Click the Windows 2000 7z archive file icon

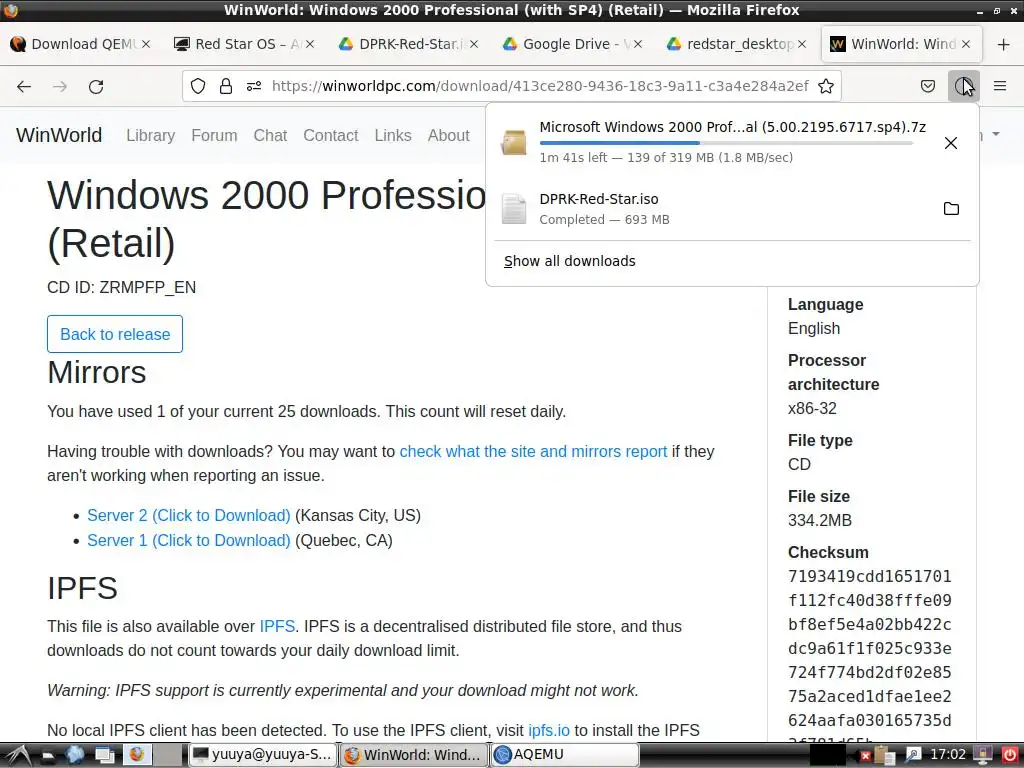pos(513,142)
